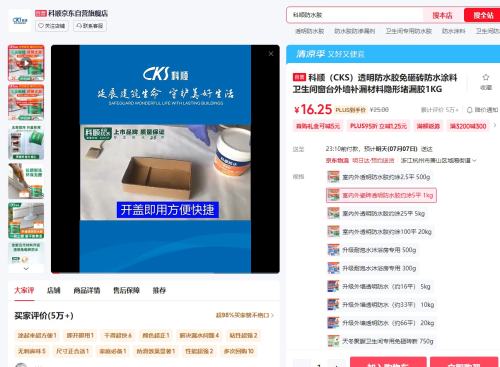Click the 搜本店 button
This screenshot has height=367, width=500.
click(x=443, y=15)
